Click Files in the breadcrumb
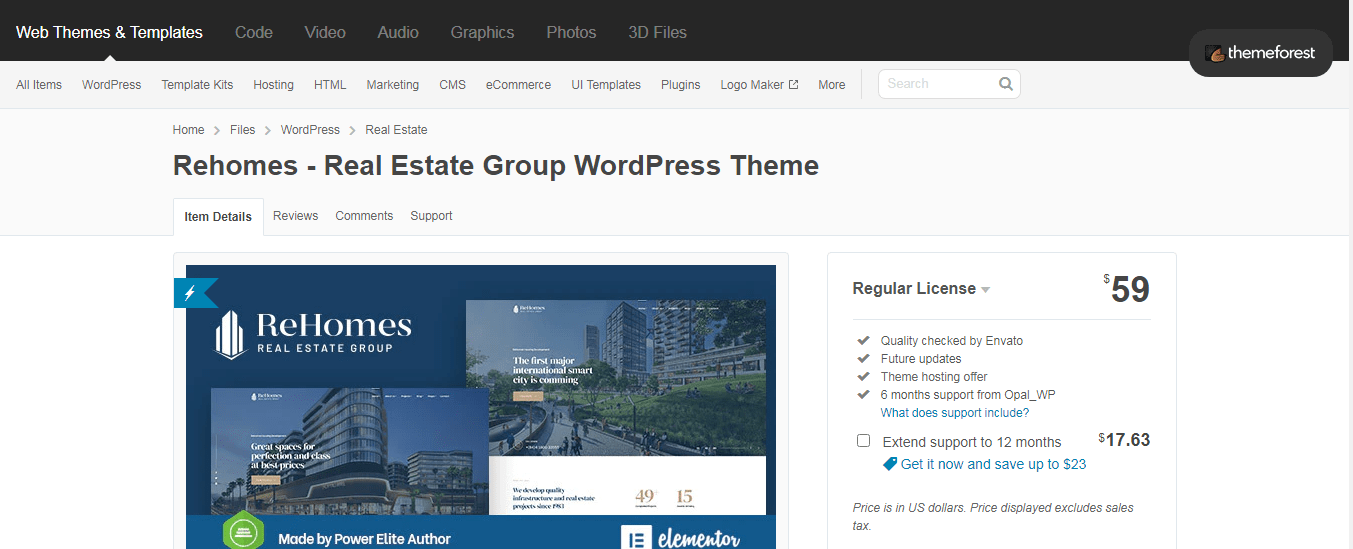 (242, 130)
